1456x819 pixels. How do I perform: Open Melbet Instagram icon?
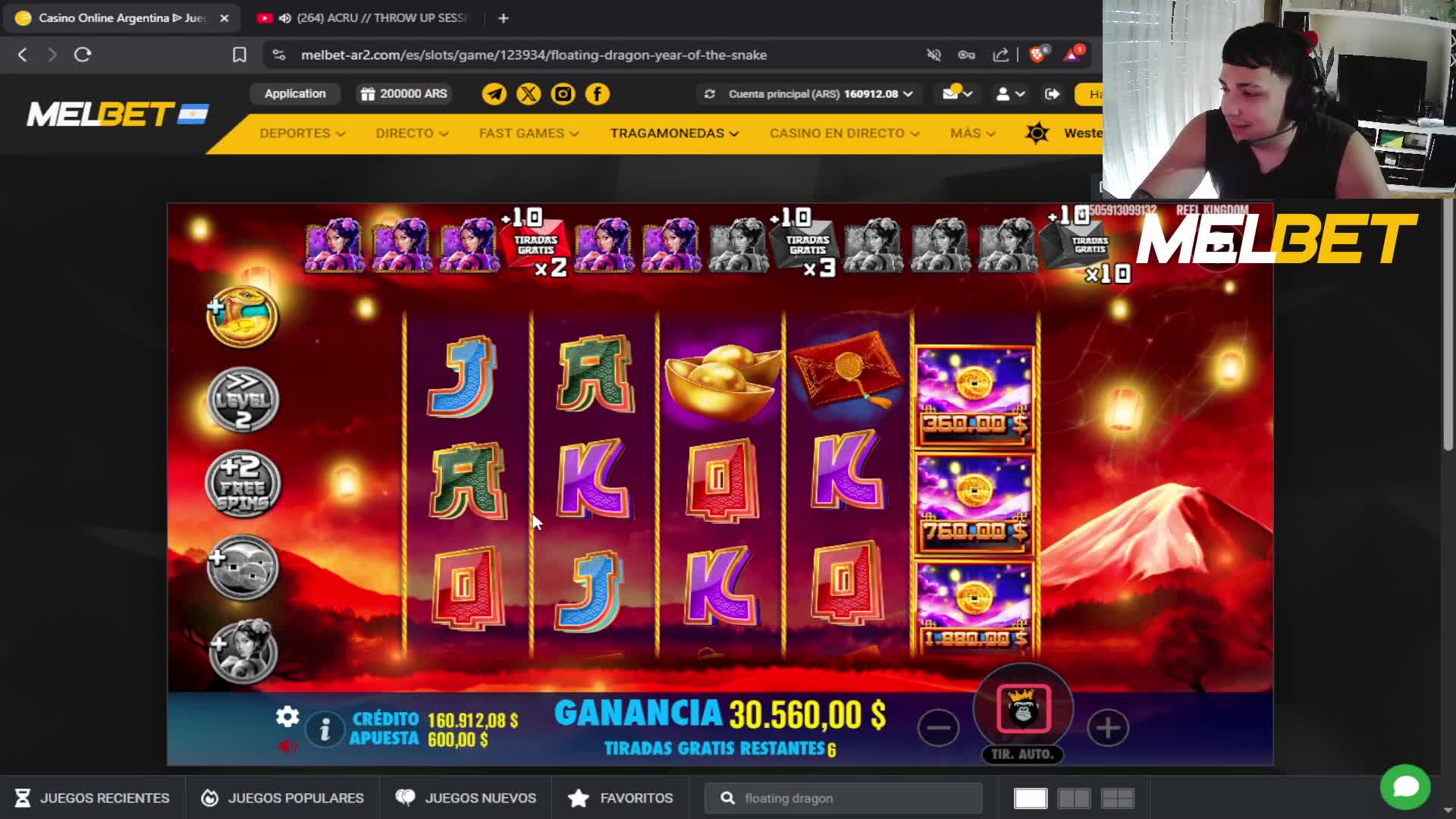tap(563, 94)
